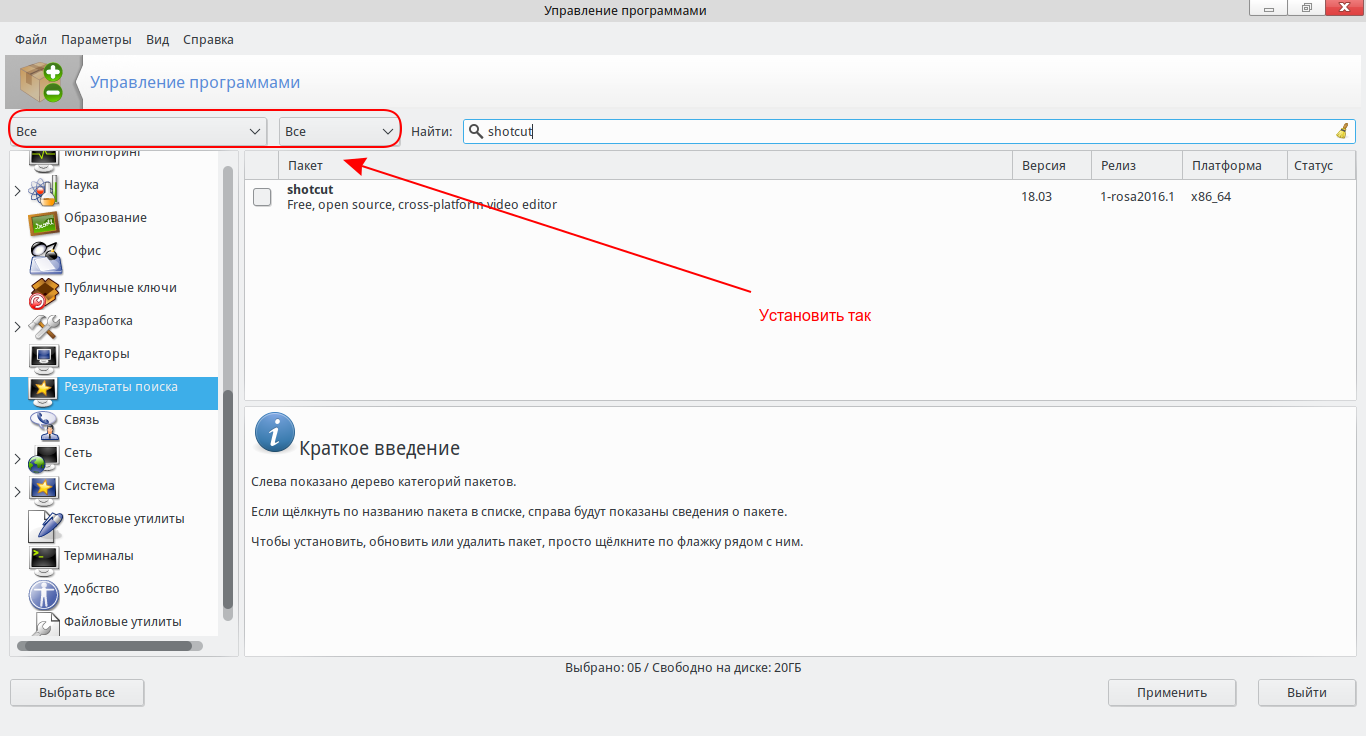Select the Терминалы category

[x=98, y=556]
